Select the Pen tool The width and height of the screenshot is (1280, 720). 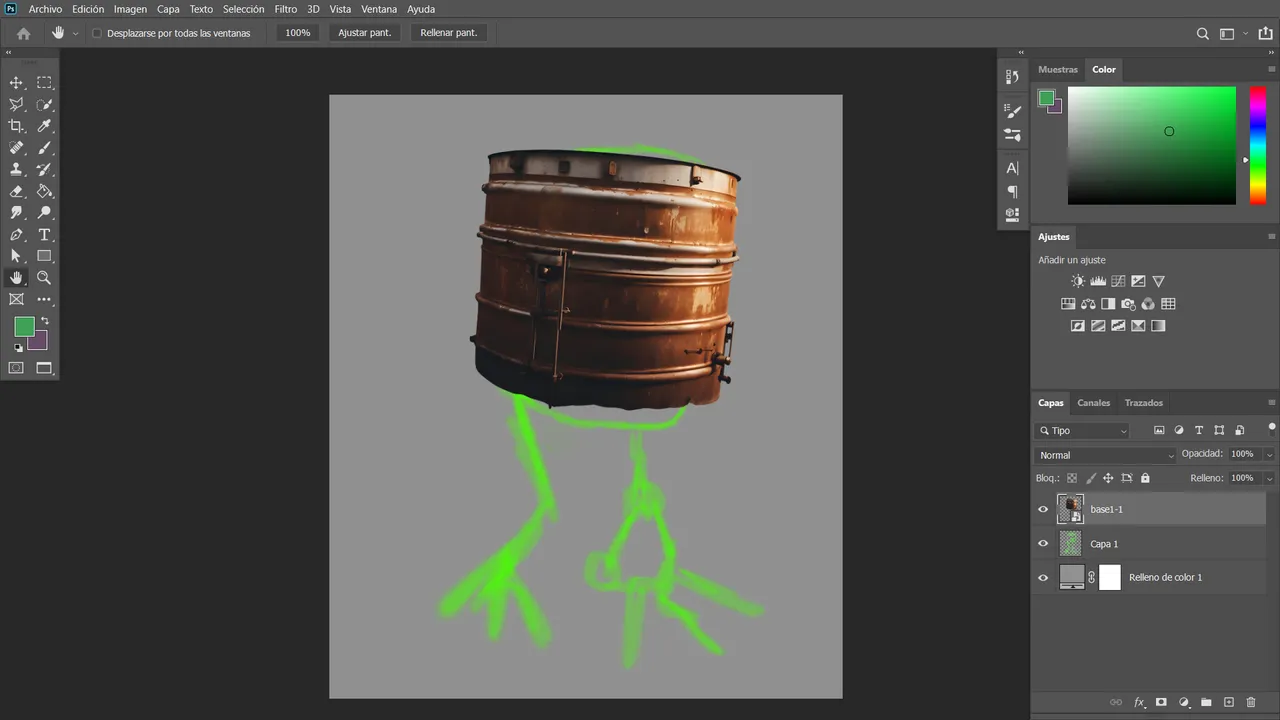(16, 235)
